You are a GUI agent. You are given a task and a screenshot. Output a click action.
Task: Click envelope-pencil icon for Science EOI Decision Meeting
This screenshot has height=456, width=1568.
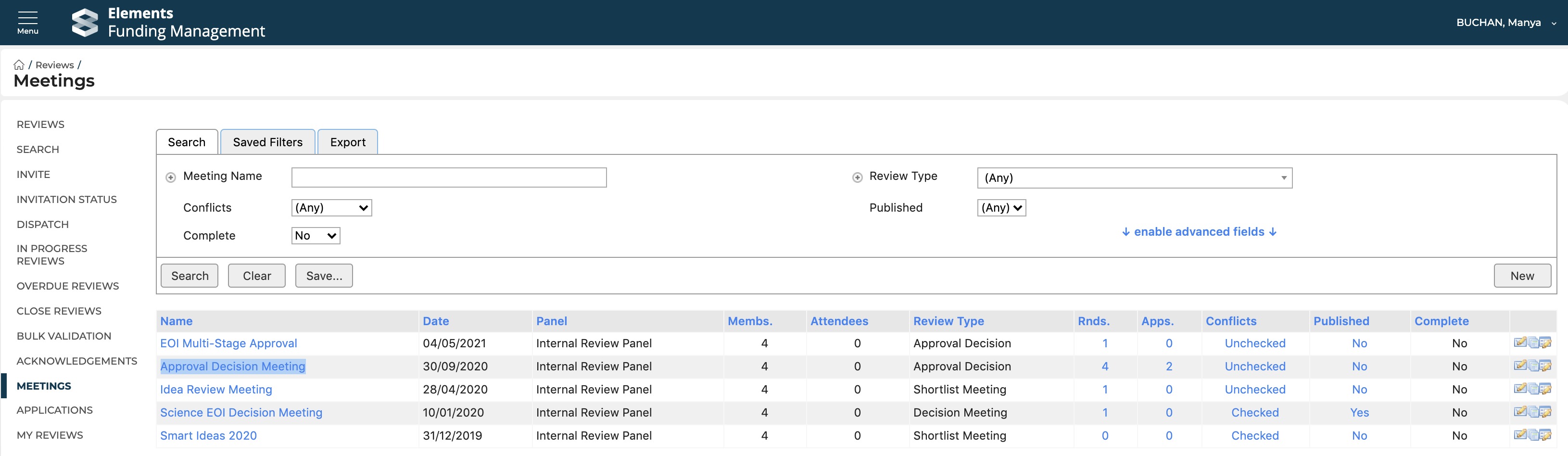click(x=1519, y=412)
